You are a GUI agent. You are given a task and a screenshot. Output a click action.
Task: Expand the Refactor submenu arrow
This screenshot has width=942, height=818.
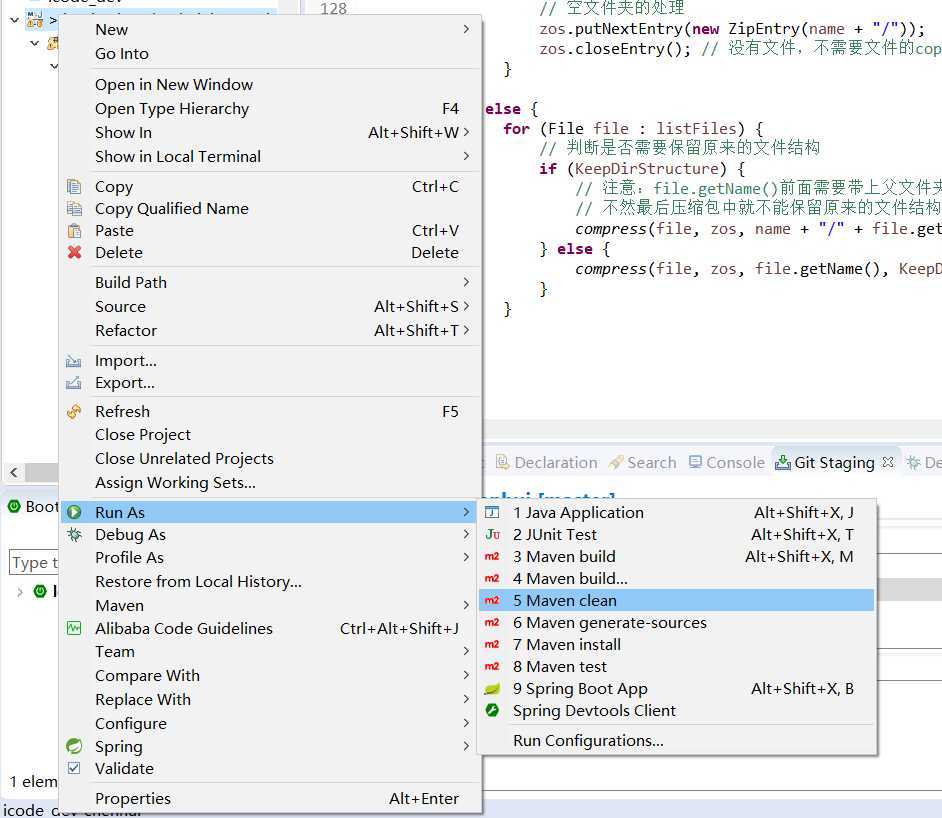coord(466,330)
